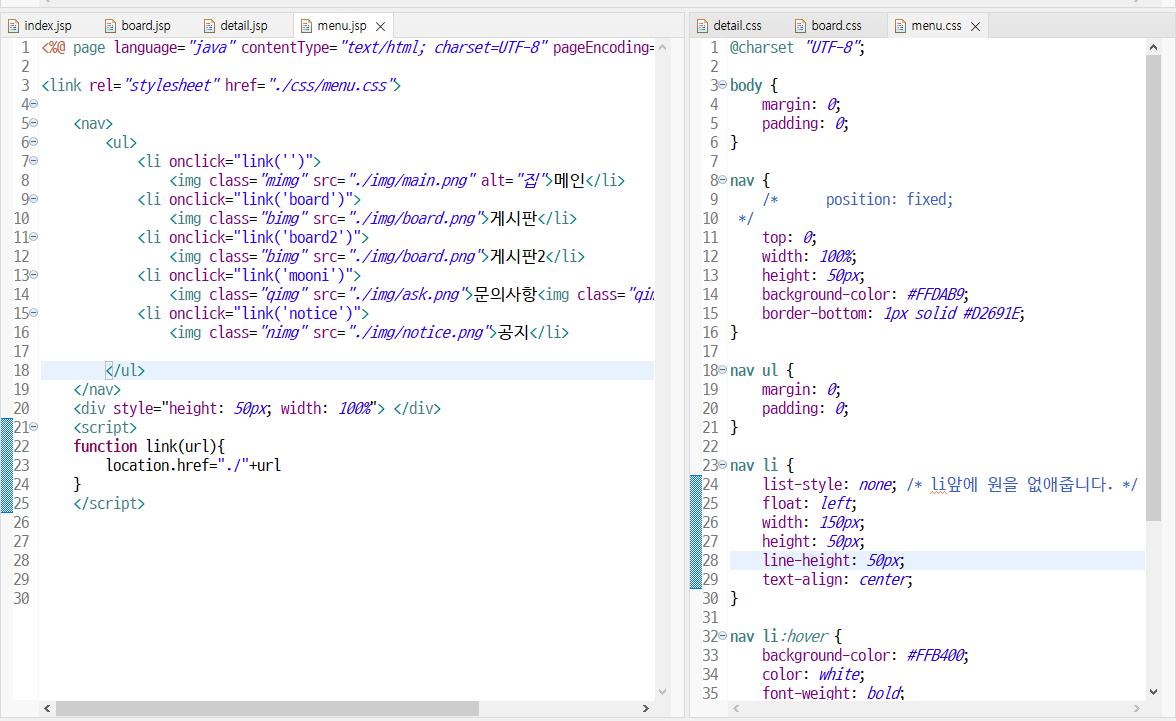This screenshot has width=1176, height=721.
Task: Click the board.jsp file icon
Action: [x=110, y=26]
